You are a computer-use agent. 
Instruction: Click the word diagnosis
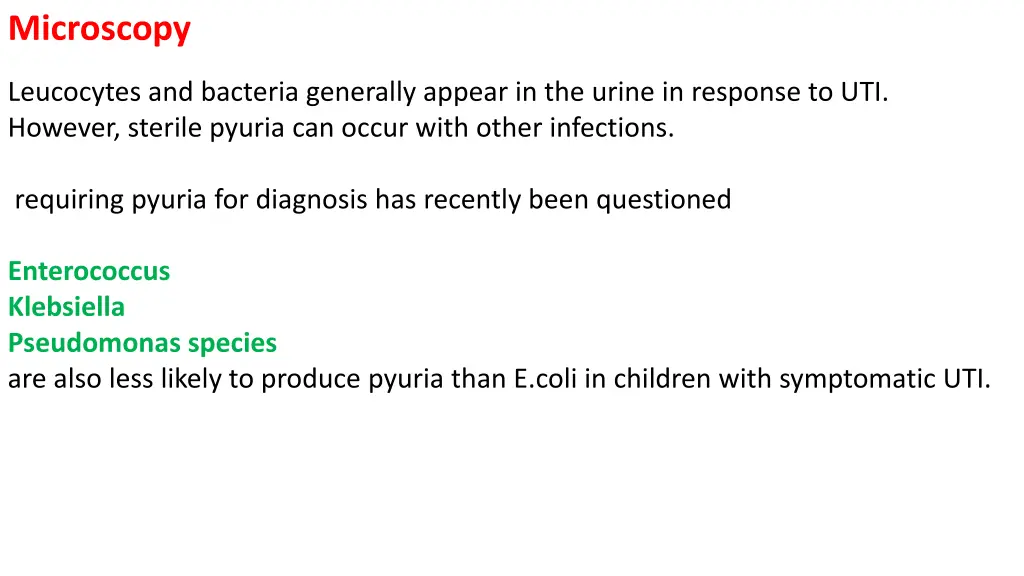(312, 200)
